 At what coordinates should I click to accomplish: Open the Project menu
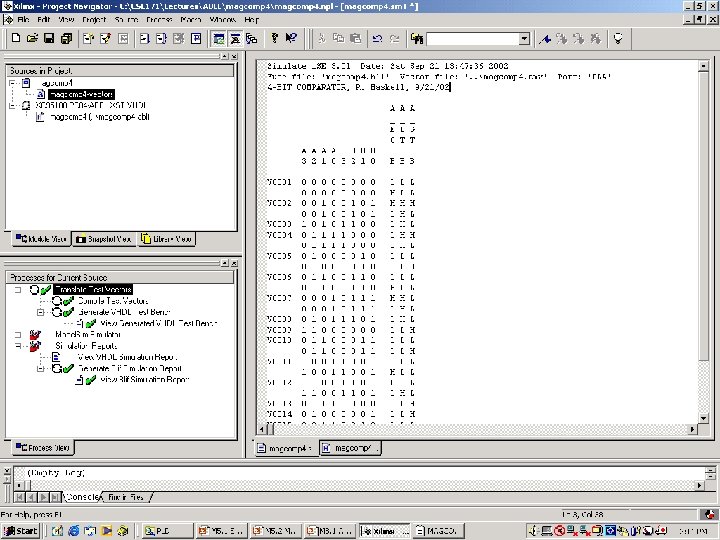pyautogui.click(x=94, y=20)
